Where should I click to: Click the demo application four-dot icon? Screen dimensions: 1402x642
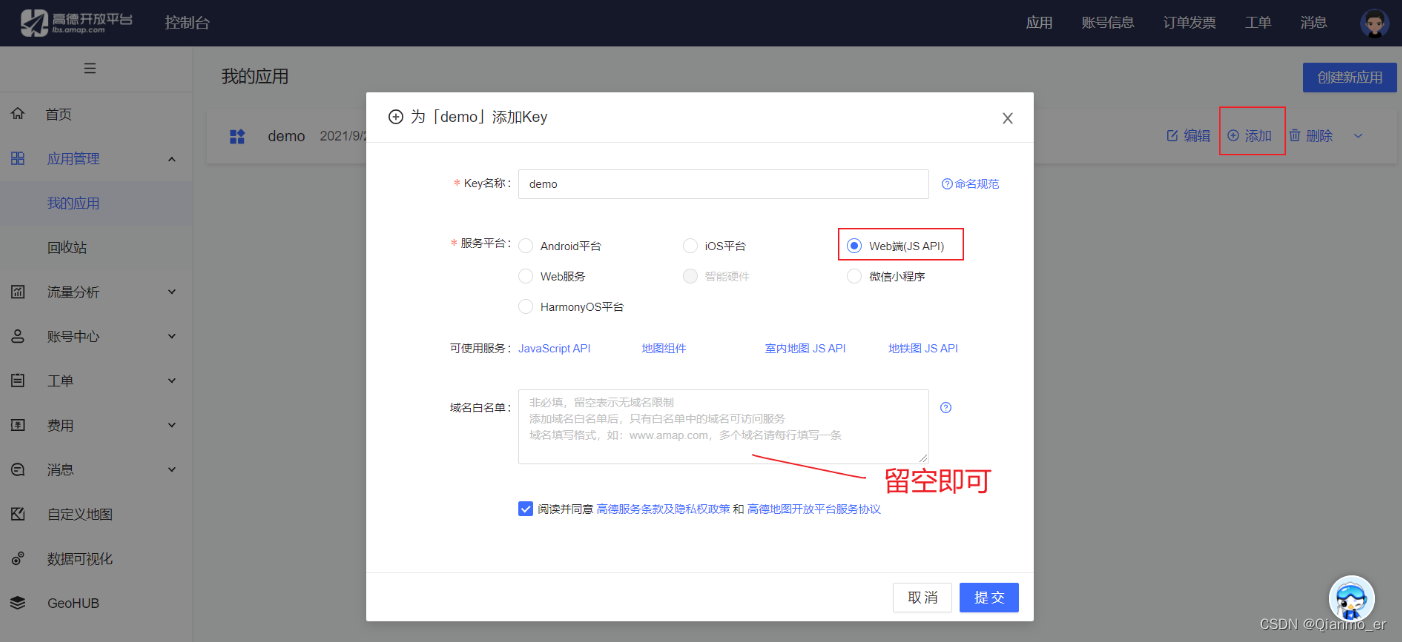237,136
